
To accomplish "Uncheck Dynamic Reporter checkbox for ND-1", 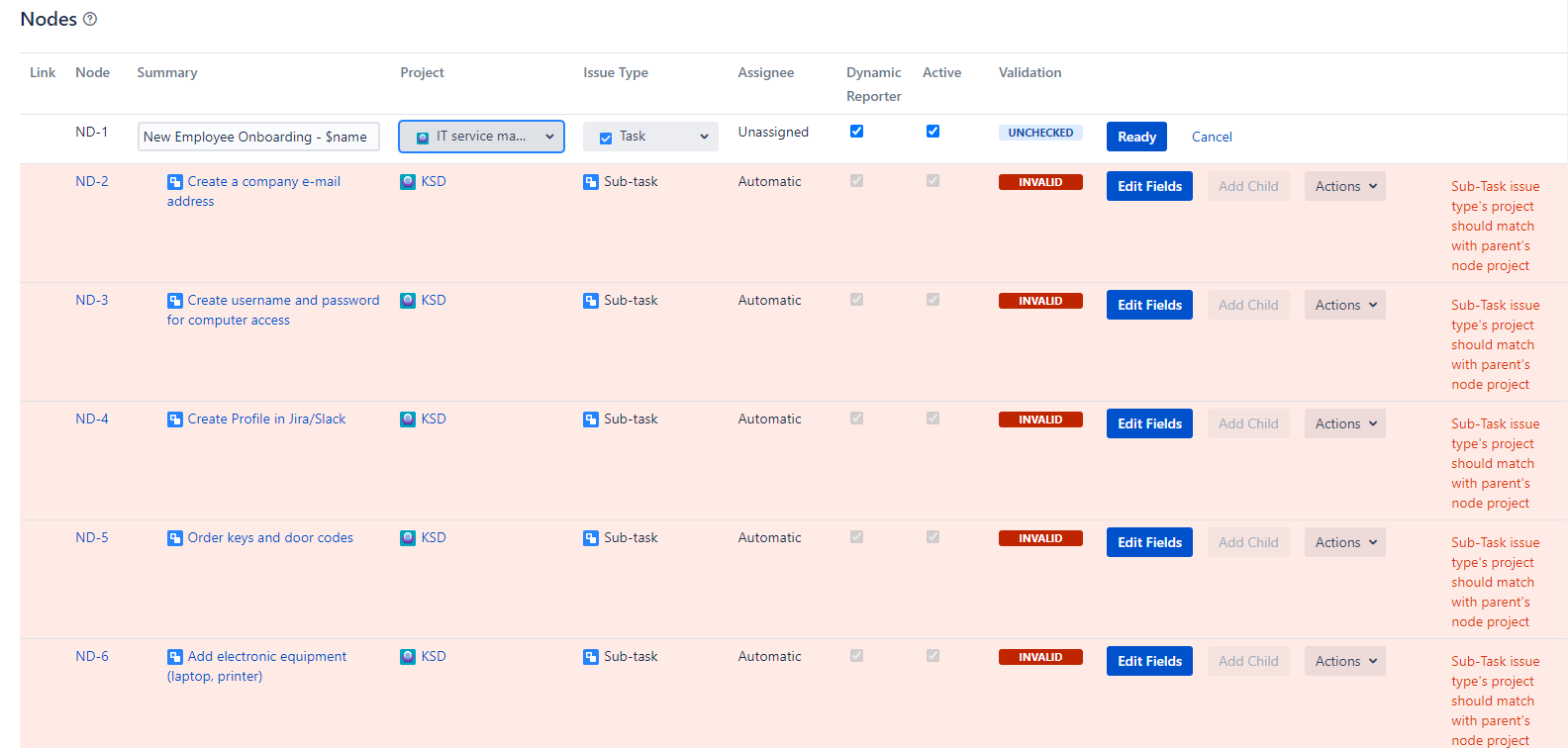I will tap(857, 132).
